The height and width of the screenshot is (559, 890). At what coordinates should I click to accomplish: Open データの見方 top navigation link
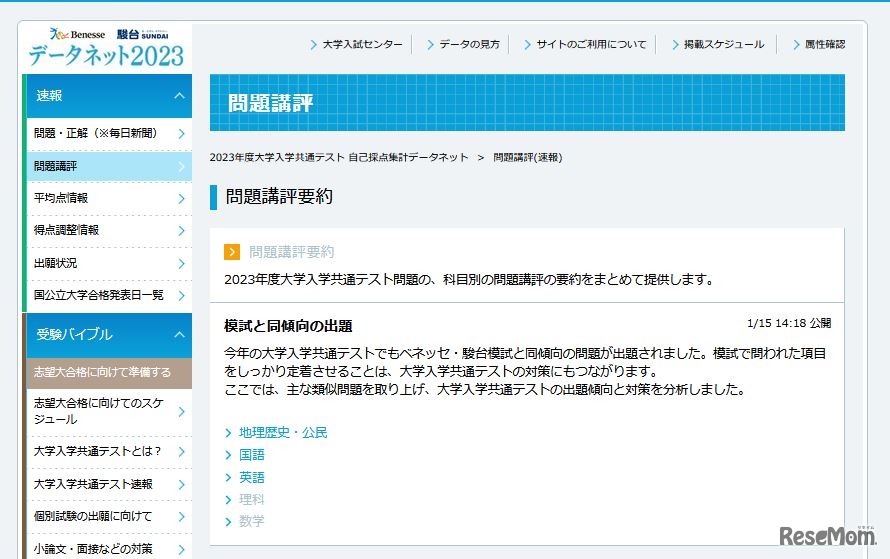[x=469, y=44]
